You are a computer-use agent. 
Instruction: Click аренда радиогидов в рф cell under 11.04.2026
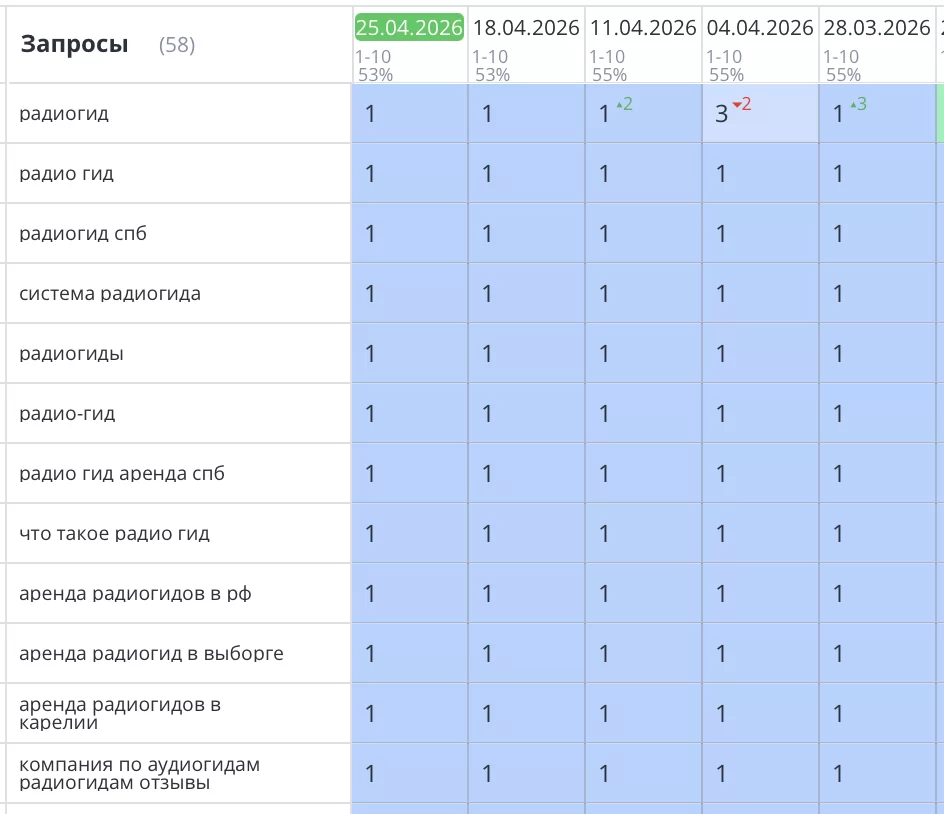[x=644, y=594]
